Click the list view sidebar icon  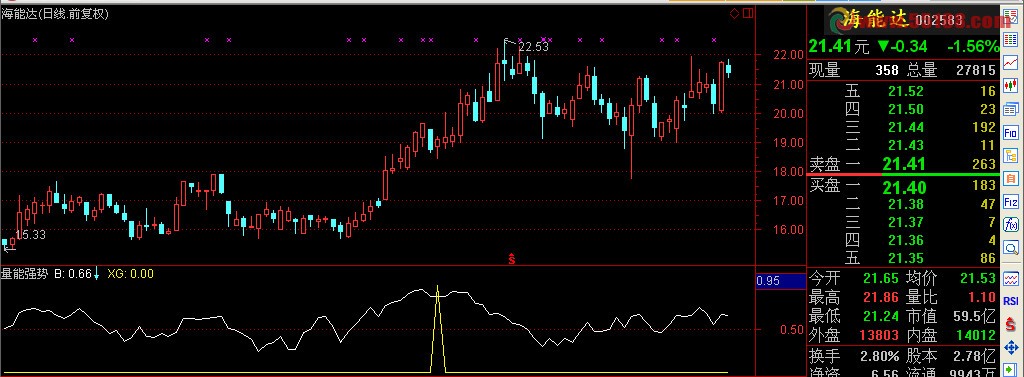pos(1011,39)
